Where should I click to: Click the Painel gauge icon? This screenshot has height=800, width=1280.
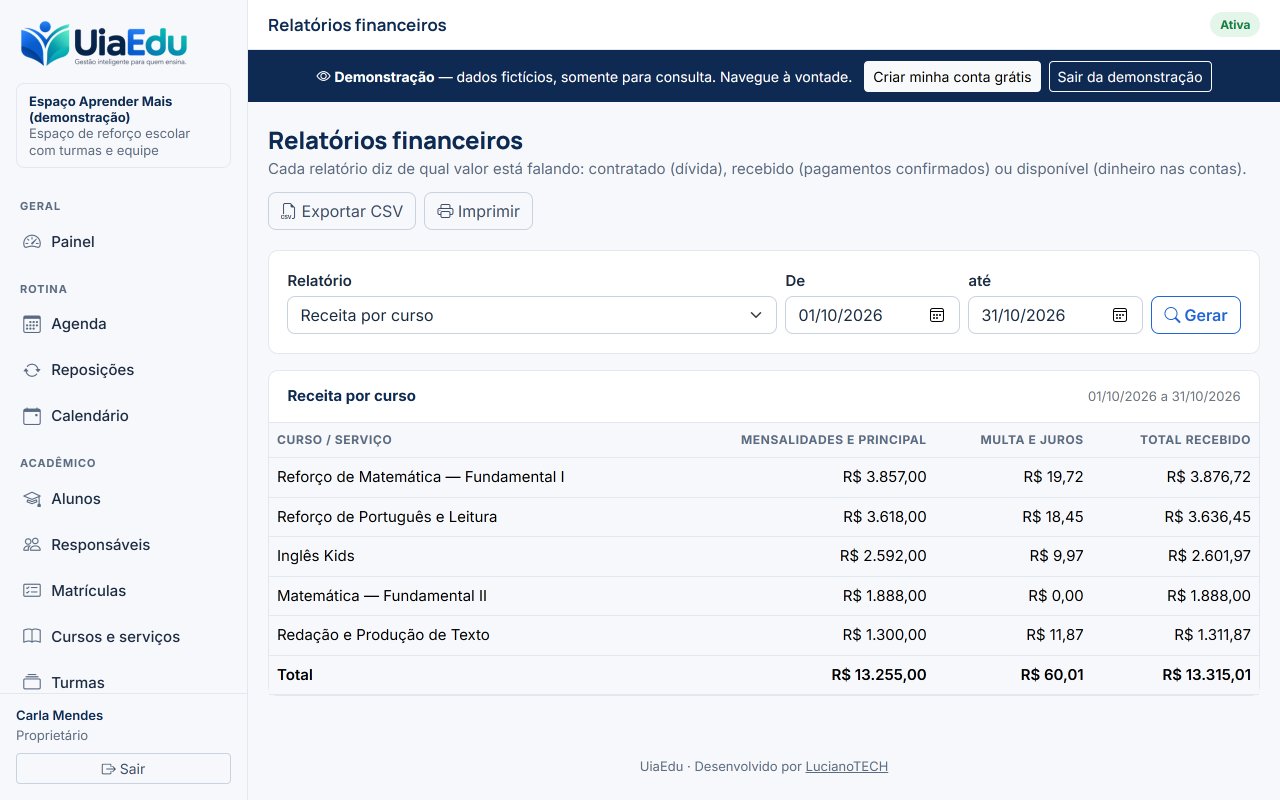click(32, 242)
